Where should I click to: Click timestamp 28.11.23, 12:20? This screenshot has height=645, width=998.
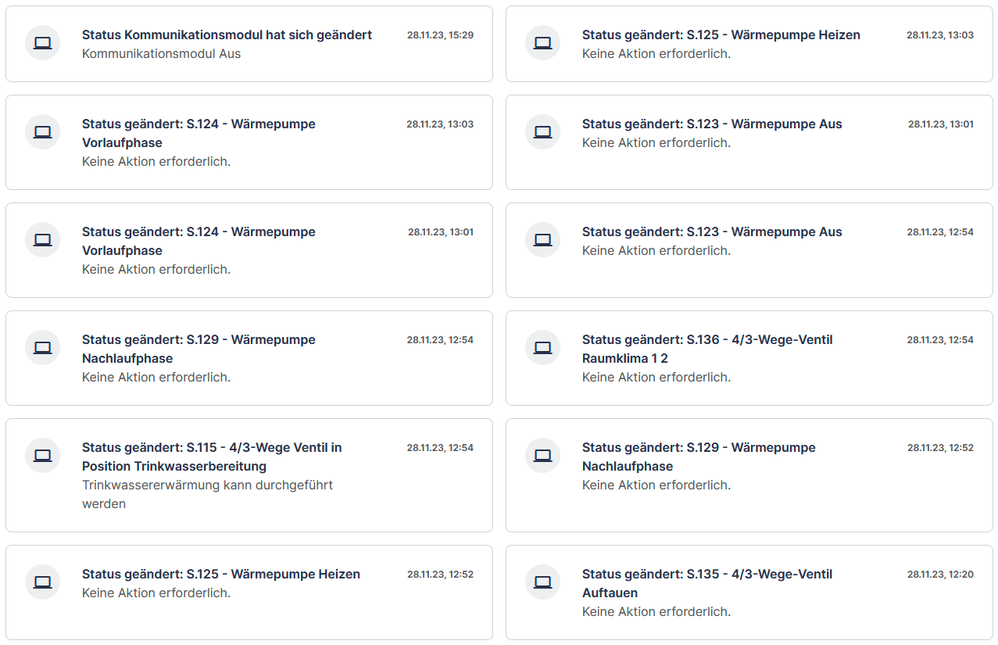coord(940,574)
